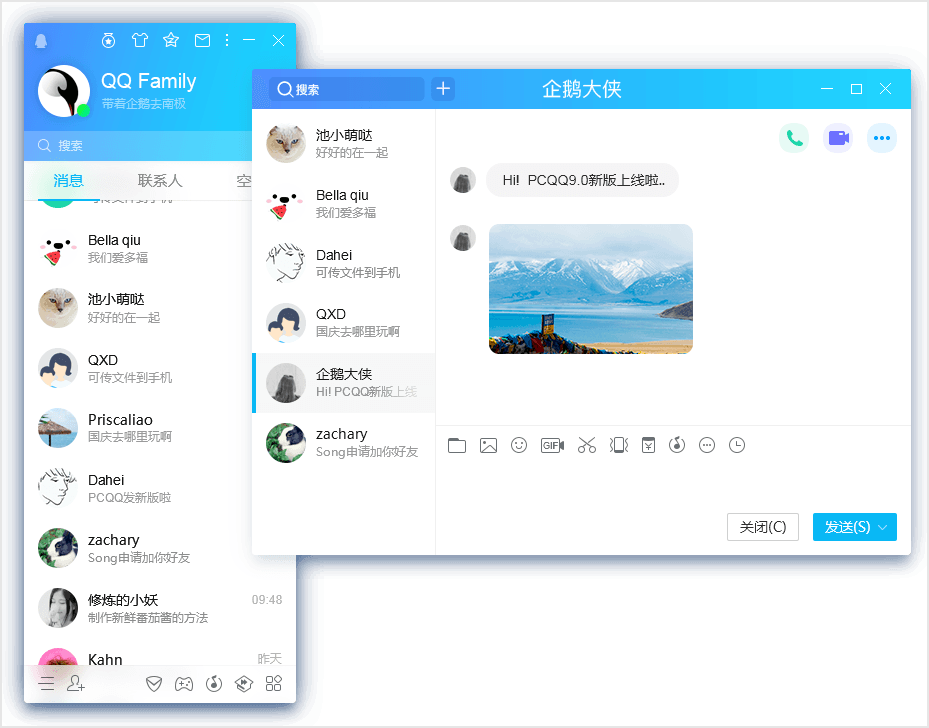Image resolution: width=929 pixels, height=728 pixels.
Task: Start a video call in chat
Action: [x=838, y=138]
